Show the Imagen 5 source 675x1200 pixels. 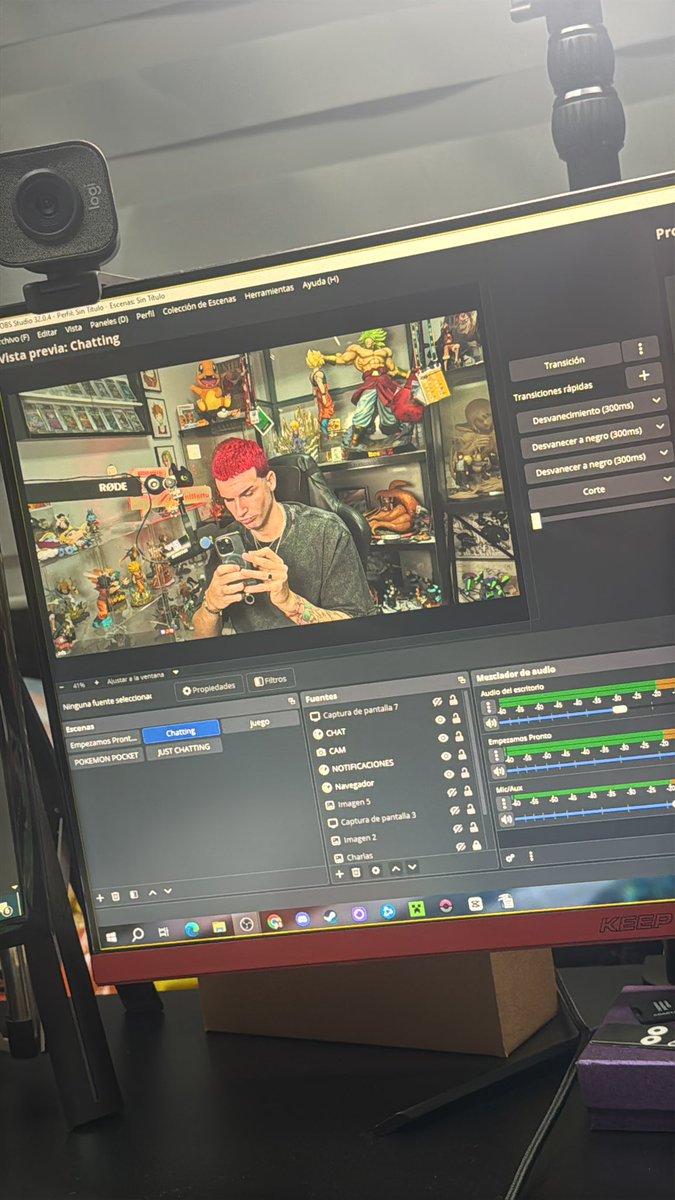pos(451,791)
